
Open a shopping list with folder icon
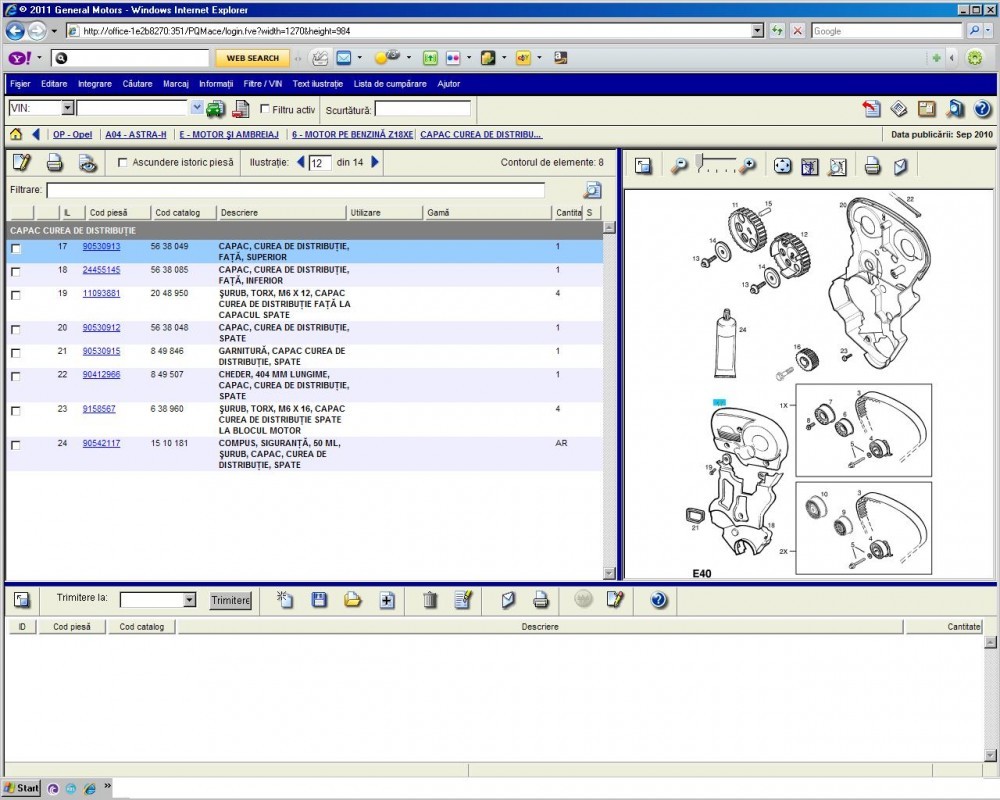(353, 600)
